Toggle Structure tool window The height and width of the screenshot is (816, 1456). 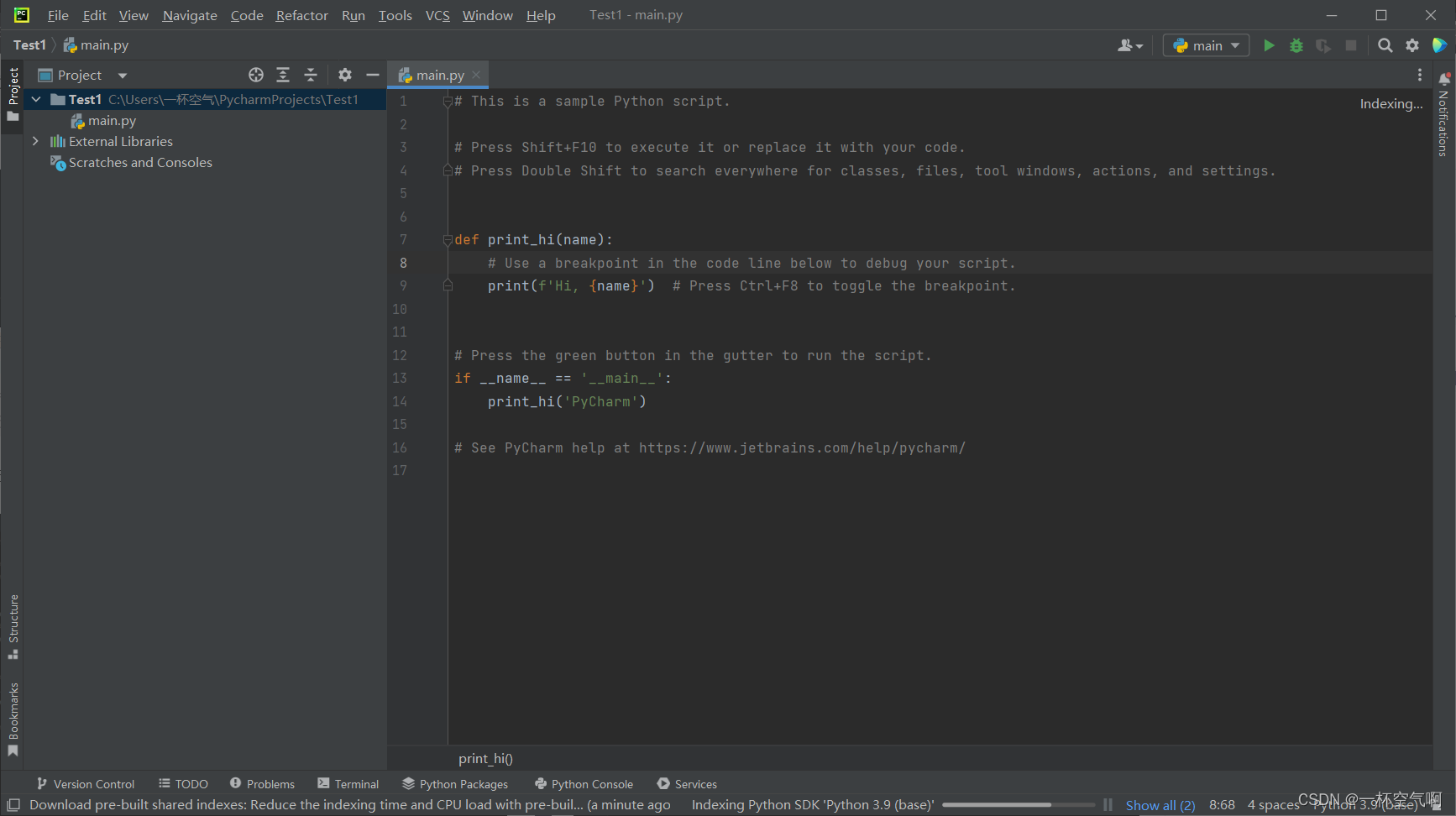[13, 627]
